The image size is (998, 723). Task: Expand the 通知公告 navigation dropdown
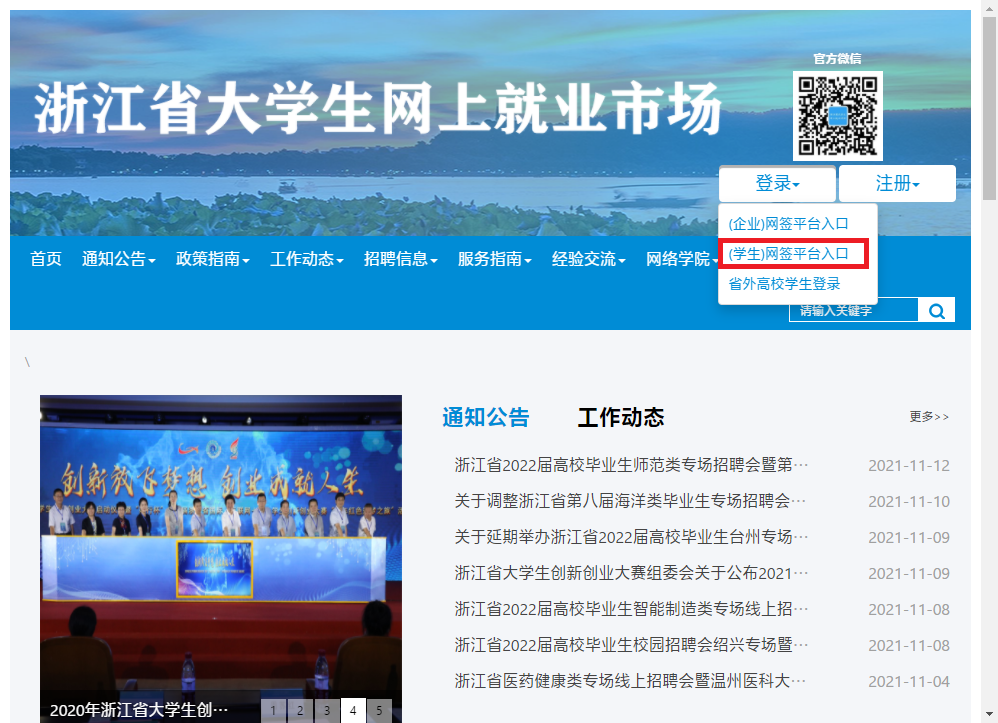click(x=118, y=259)
